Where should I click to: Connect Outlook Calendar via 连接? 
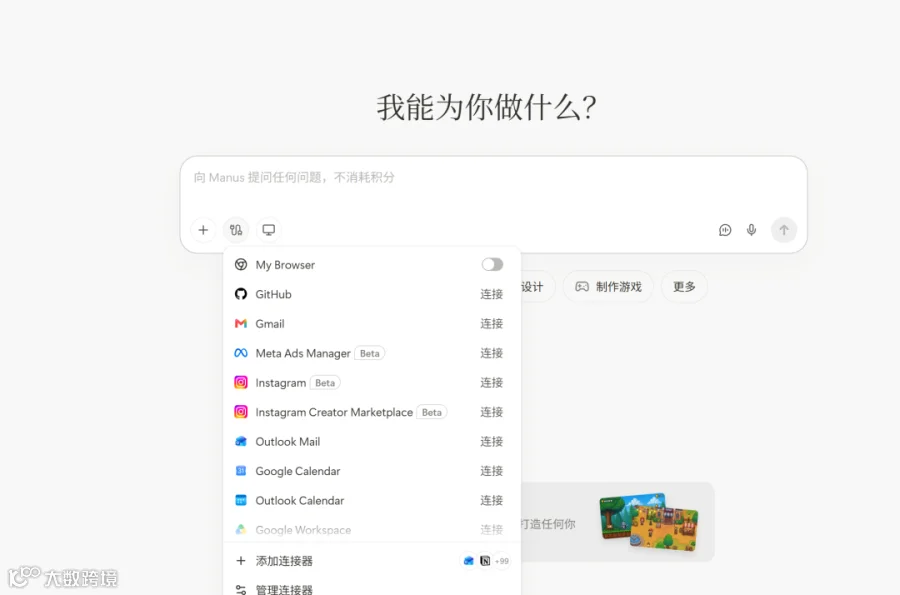click(x=491, y=500)
